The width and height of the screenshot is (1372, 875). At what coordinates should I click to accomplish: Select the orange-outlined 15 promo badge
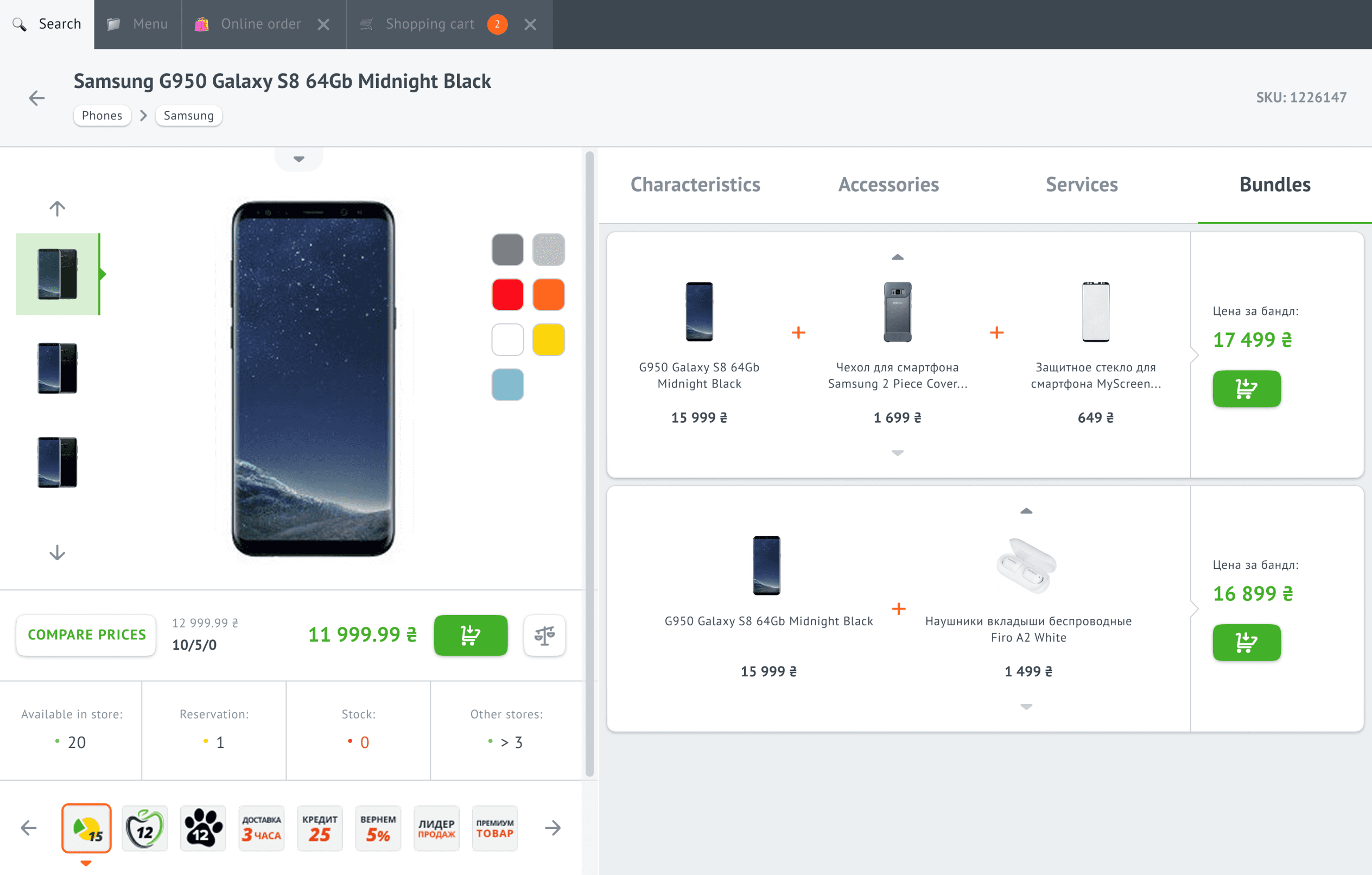click(x=87, y=828)
